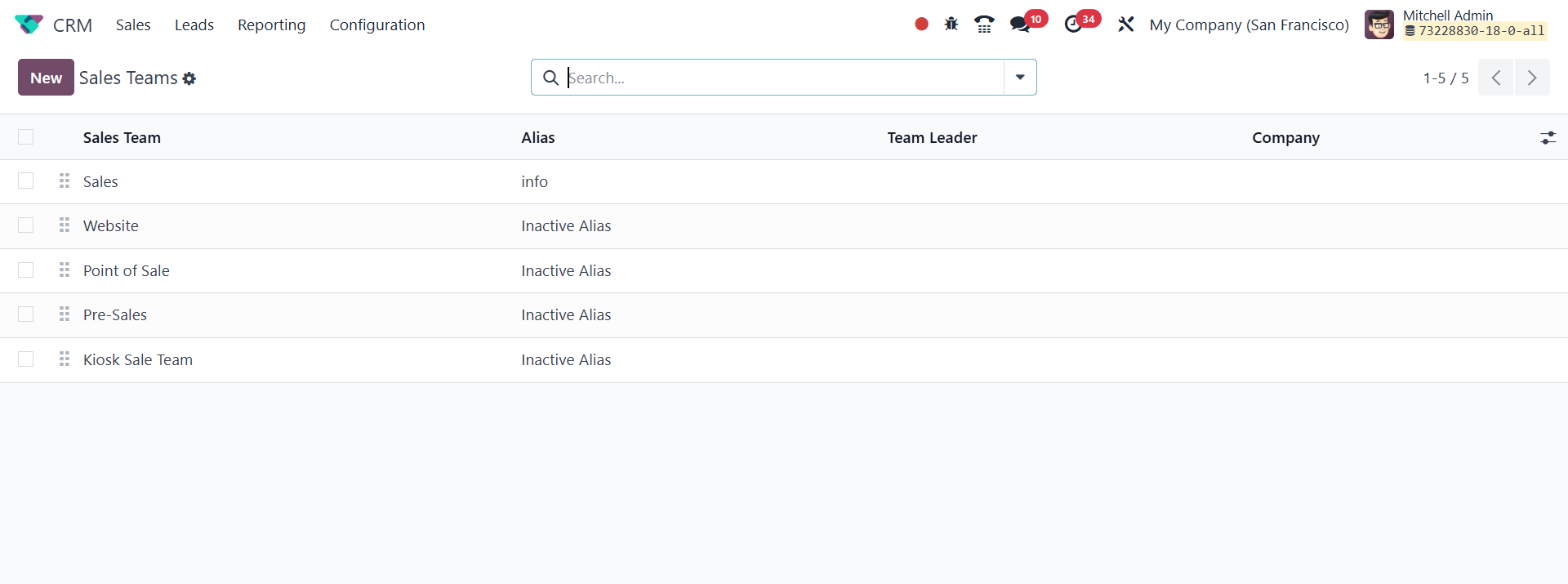Open the optional columns settings toggle
The width and height of the screenshot is (1568, 584).
click(x=1548, y=138)
